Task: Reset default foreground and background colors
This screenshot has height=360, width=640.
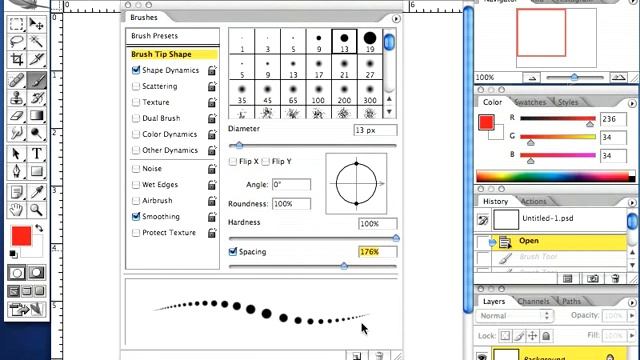Action: (13, 254)
